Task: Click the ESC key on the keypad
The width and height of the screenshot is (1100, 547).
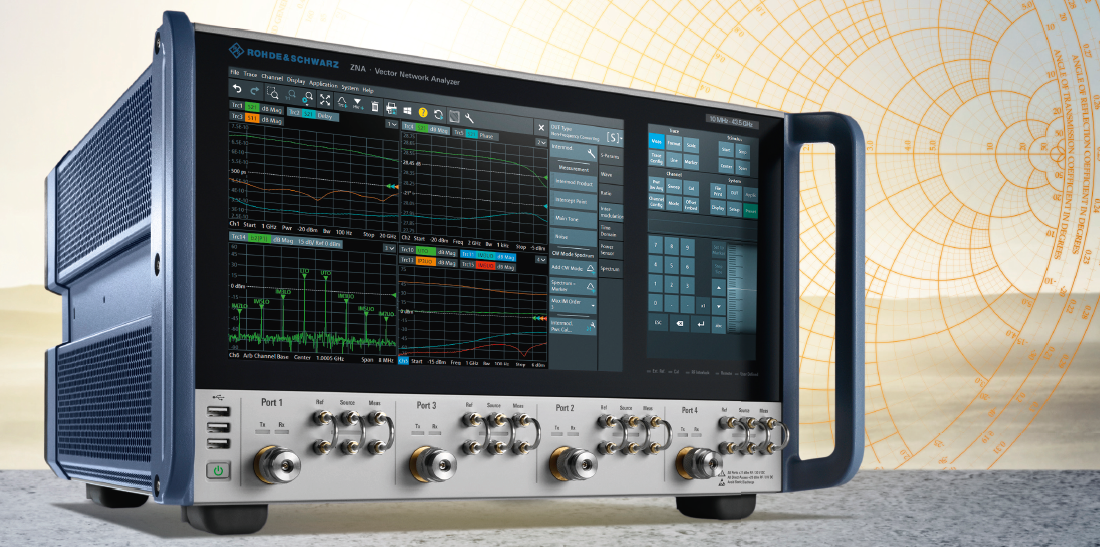Action: [x=657, y=323]
